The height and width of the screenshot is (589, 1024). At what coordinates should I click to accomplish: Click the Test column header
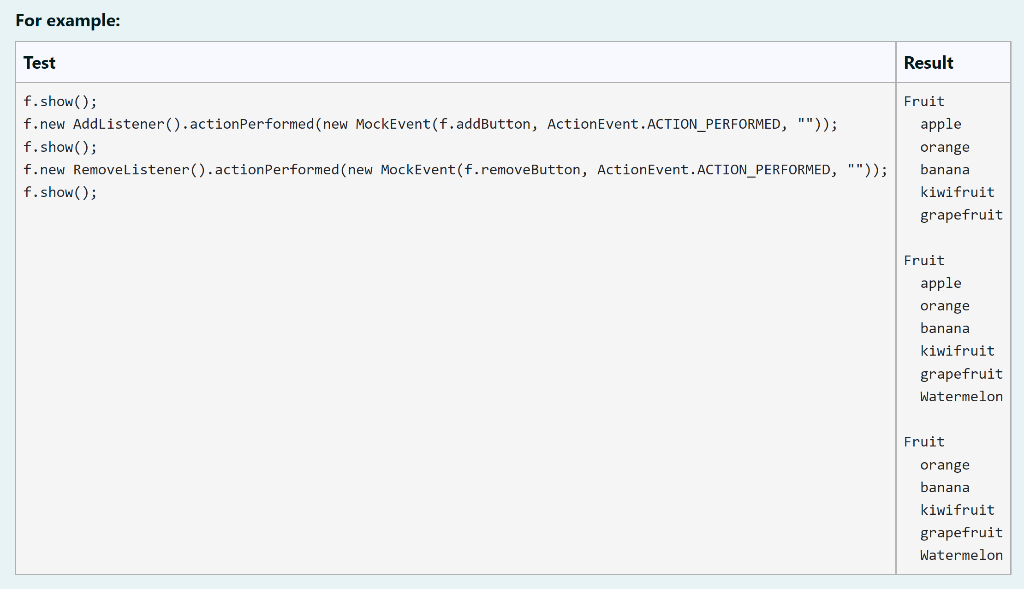(x=37, y=62)
